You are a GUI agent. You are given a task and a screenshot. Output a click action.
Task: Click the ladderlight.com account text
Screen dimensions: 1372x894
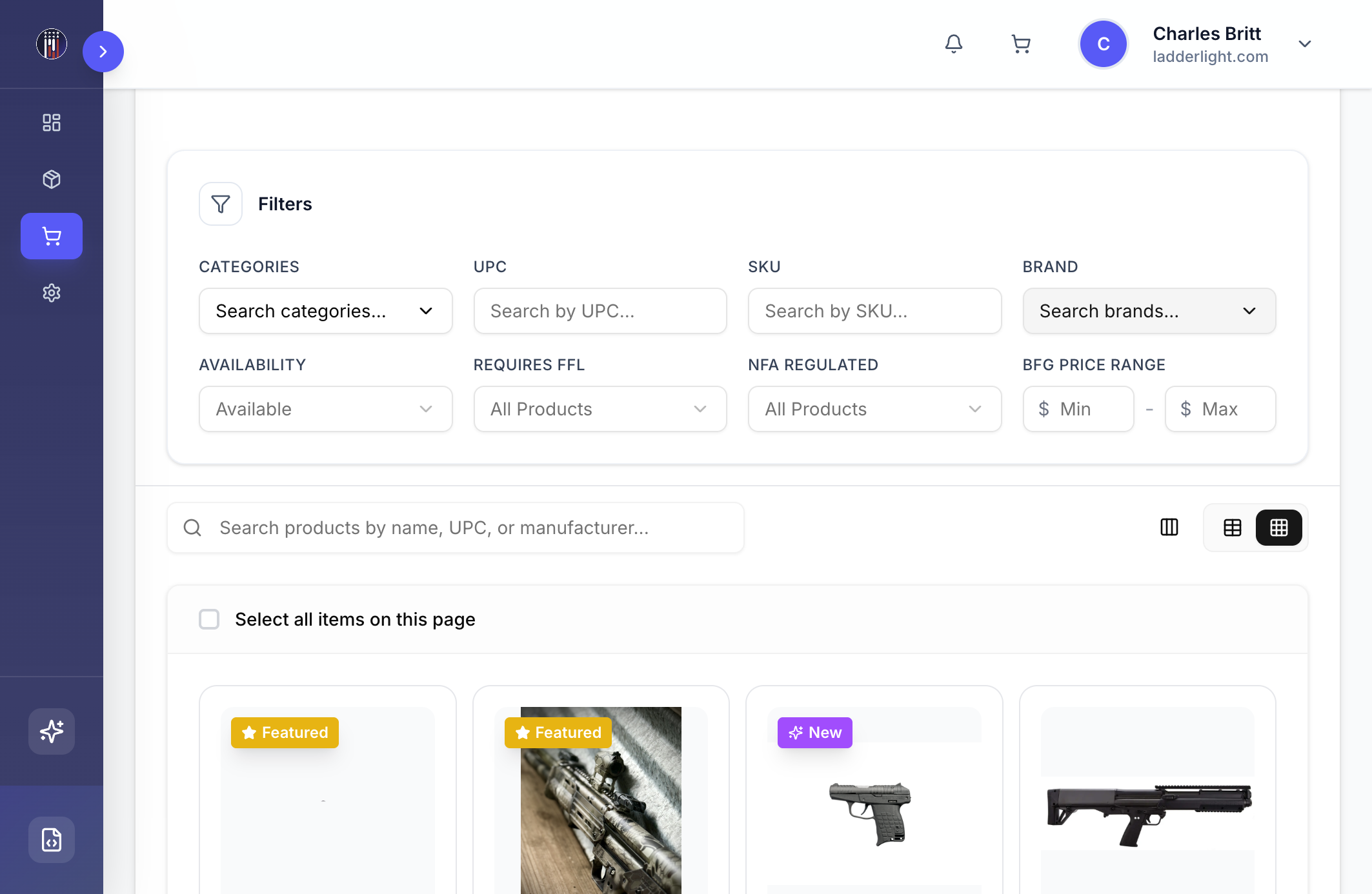(x=1211, y=57)
